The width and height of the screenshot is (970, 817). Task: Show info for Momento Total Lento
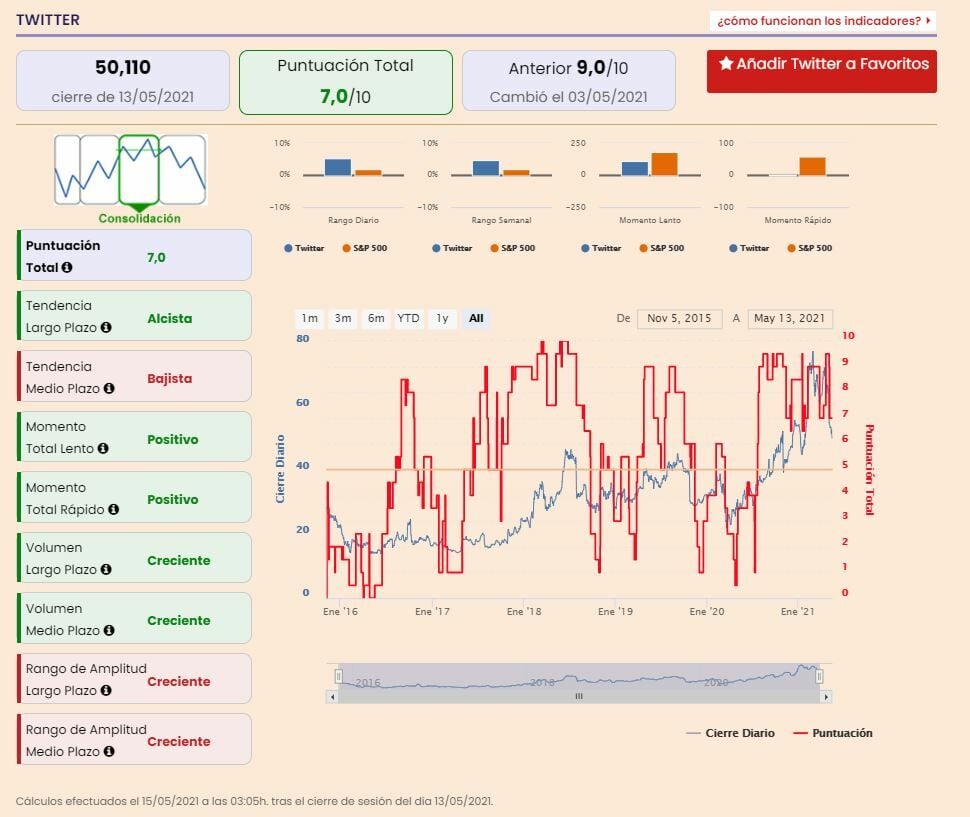103,448
